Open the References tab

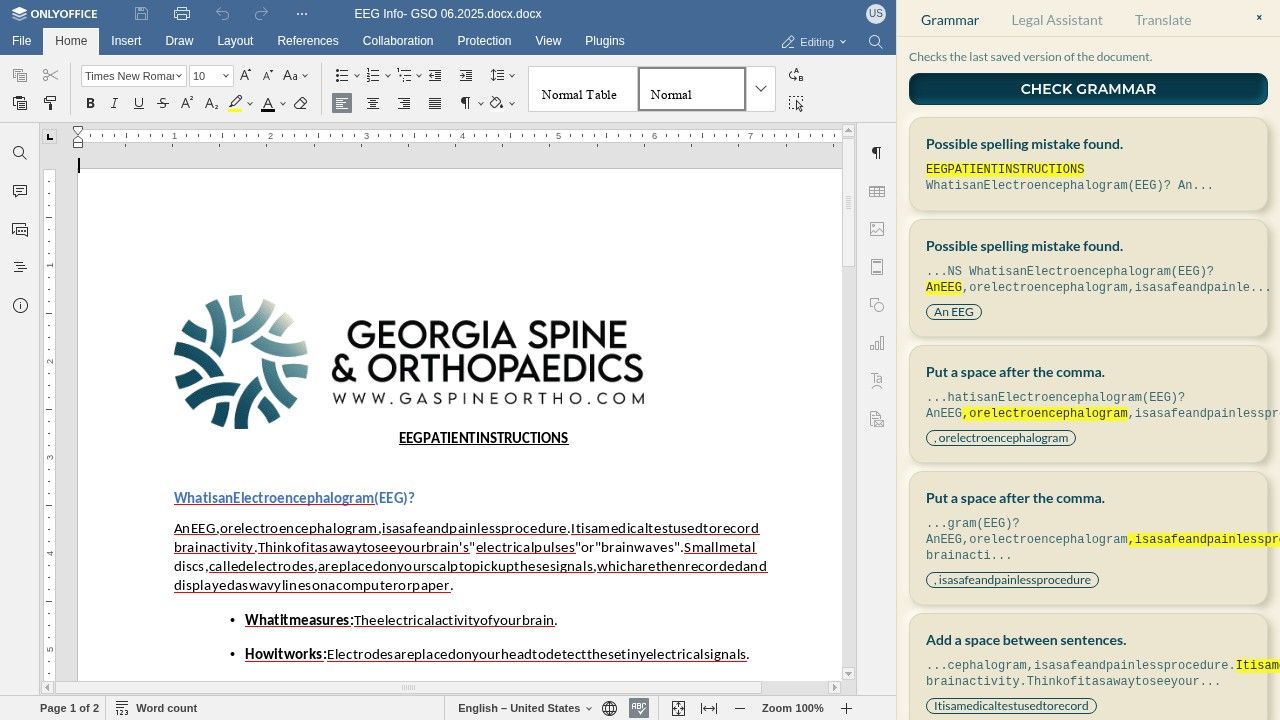pos(308,41)
